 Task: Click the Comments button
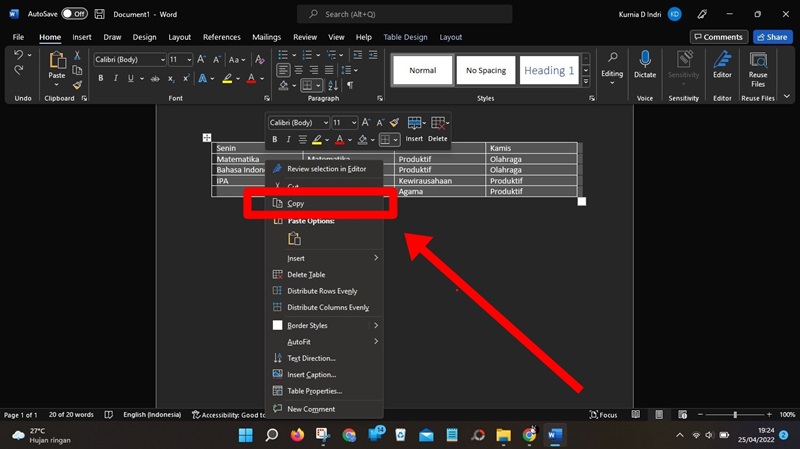[718, 37]
